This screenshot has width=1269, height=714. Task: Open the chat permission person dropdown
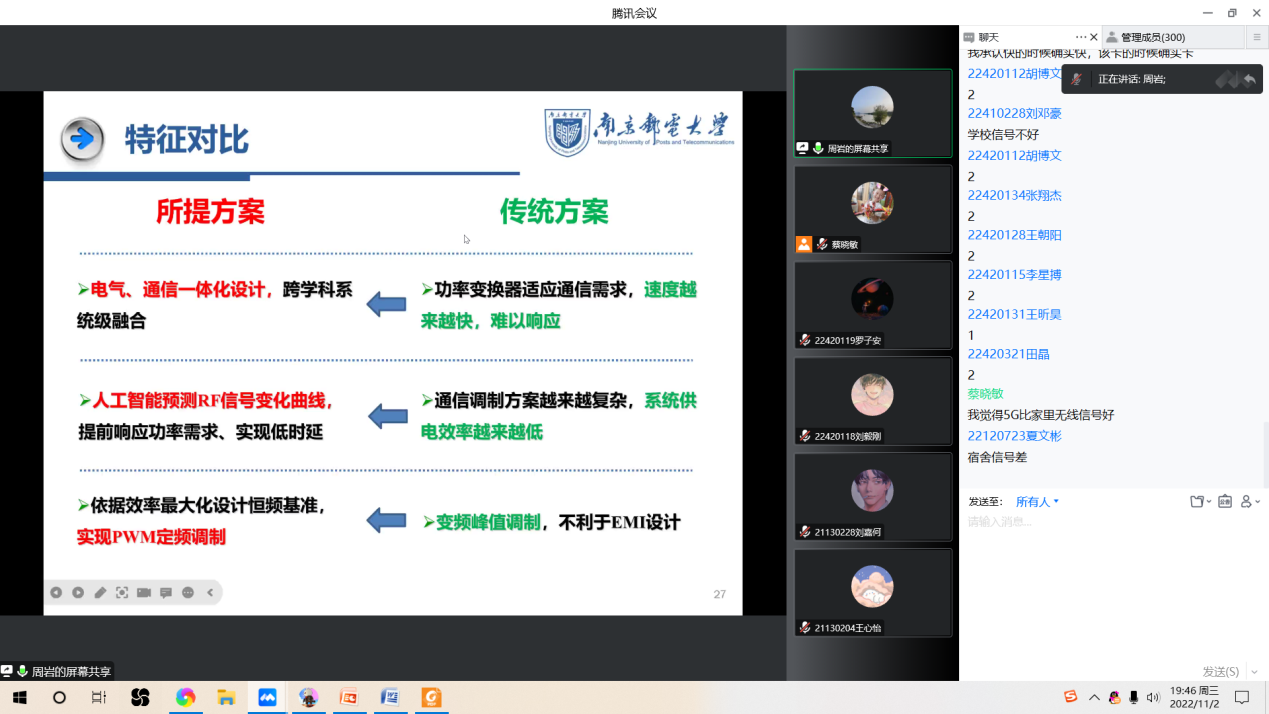(x=1250, y=502)
